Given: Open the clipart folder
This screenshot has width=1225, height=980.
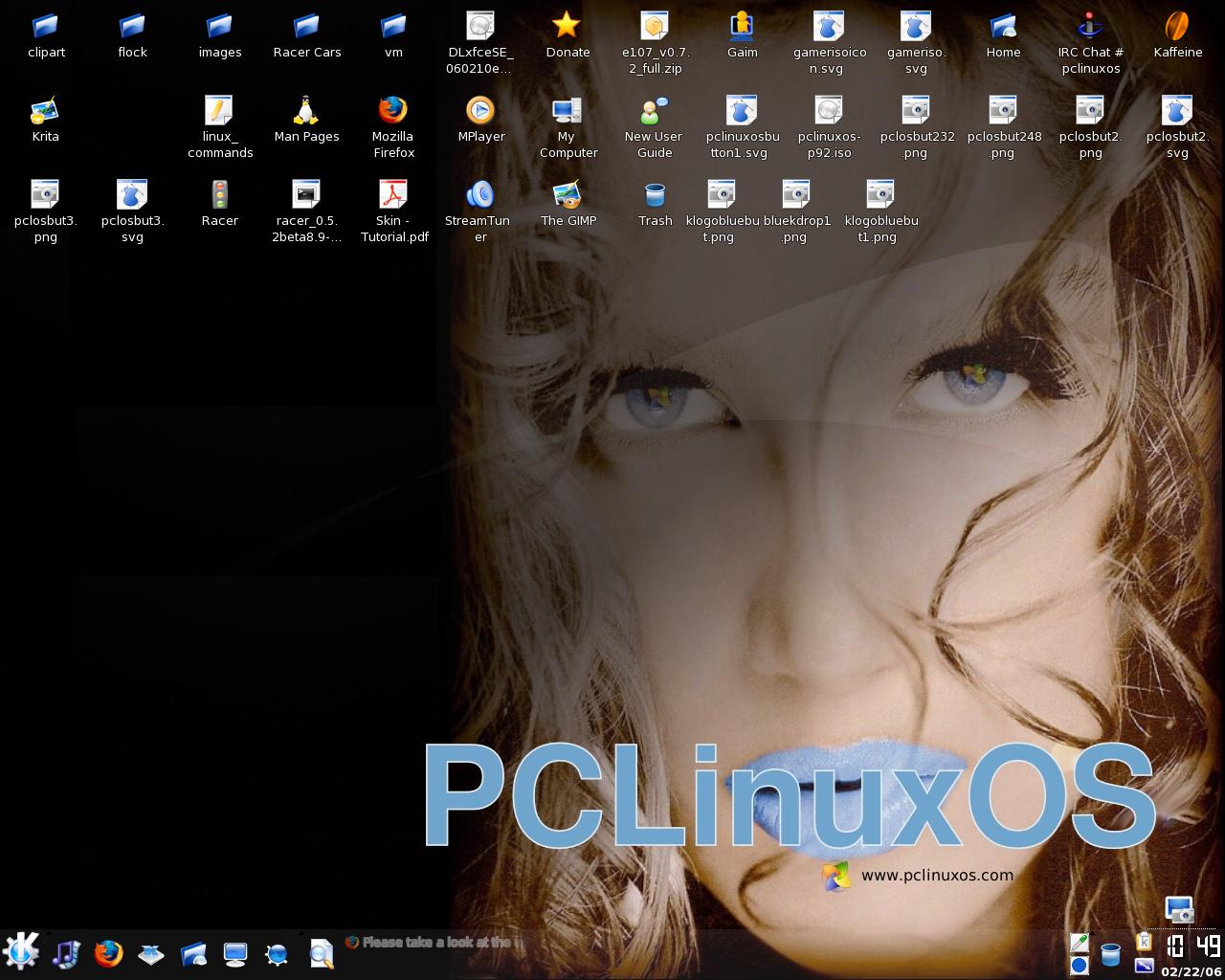Looking at the screenshot, I should tap(45, 27).
